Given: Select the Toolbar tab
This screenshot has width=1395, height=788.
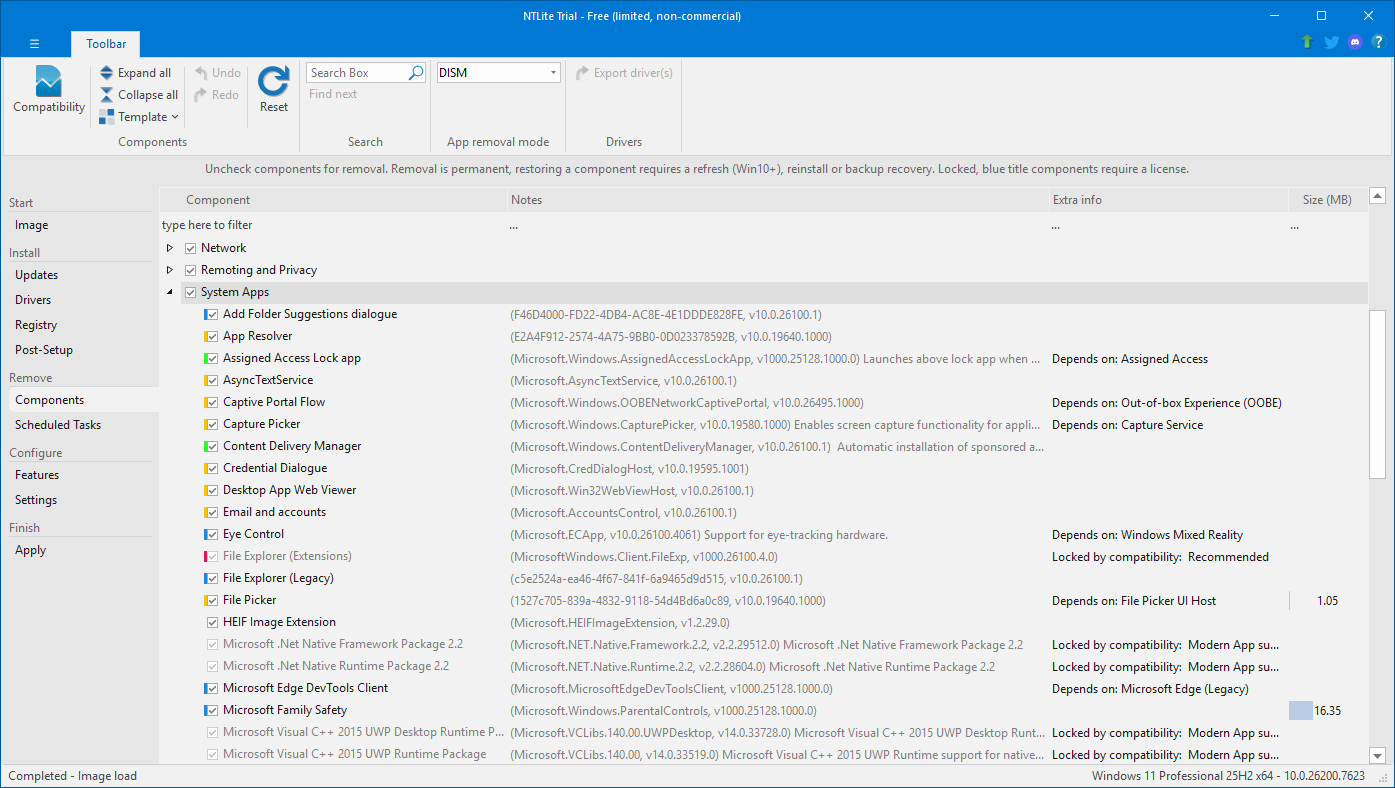Looking at the screenshot, I should click(x=106, y=44).
